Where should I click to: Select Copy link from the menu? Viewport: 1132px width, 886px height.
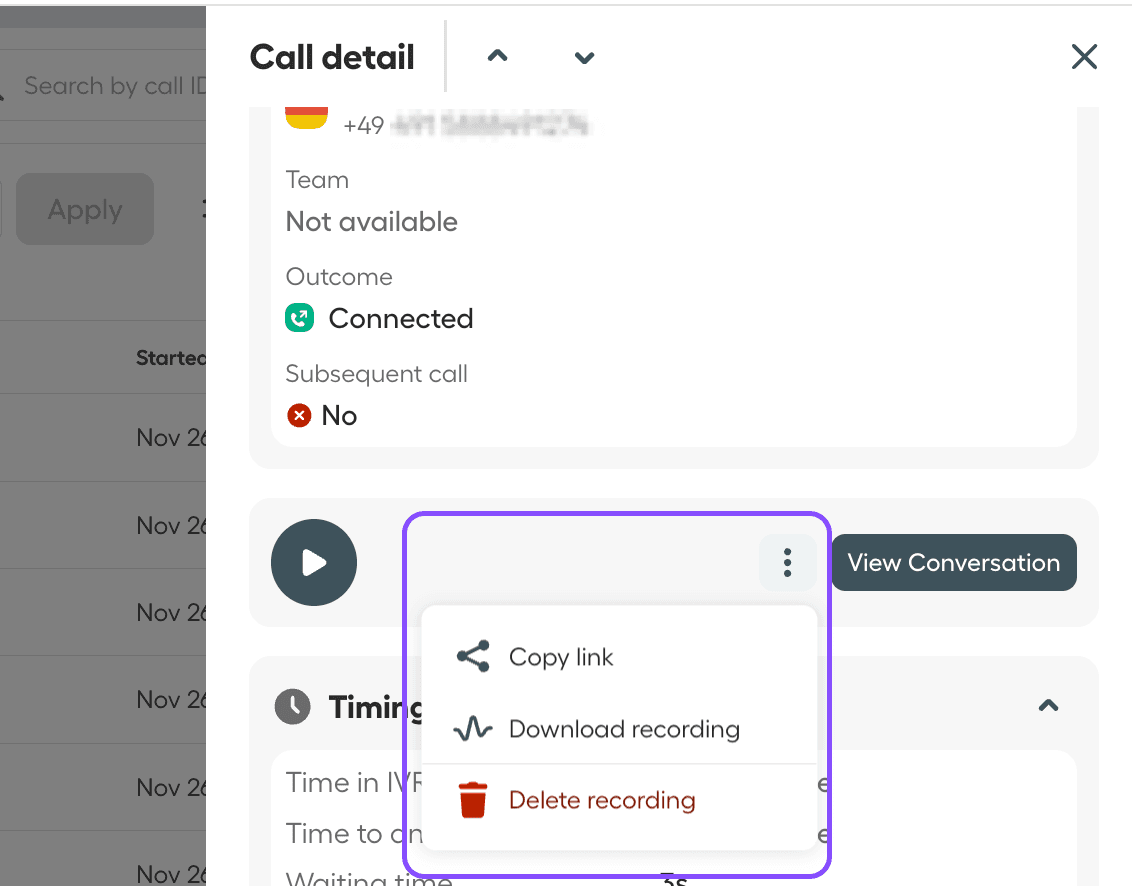[x=561, y=657]
